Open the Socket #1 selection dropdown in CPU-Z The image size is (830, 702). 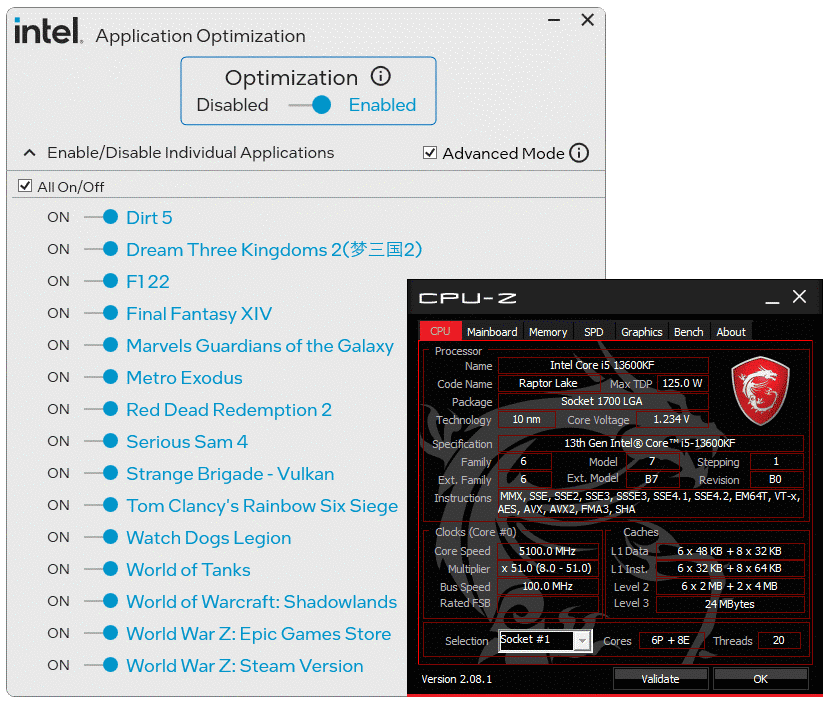coord(582,641)
